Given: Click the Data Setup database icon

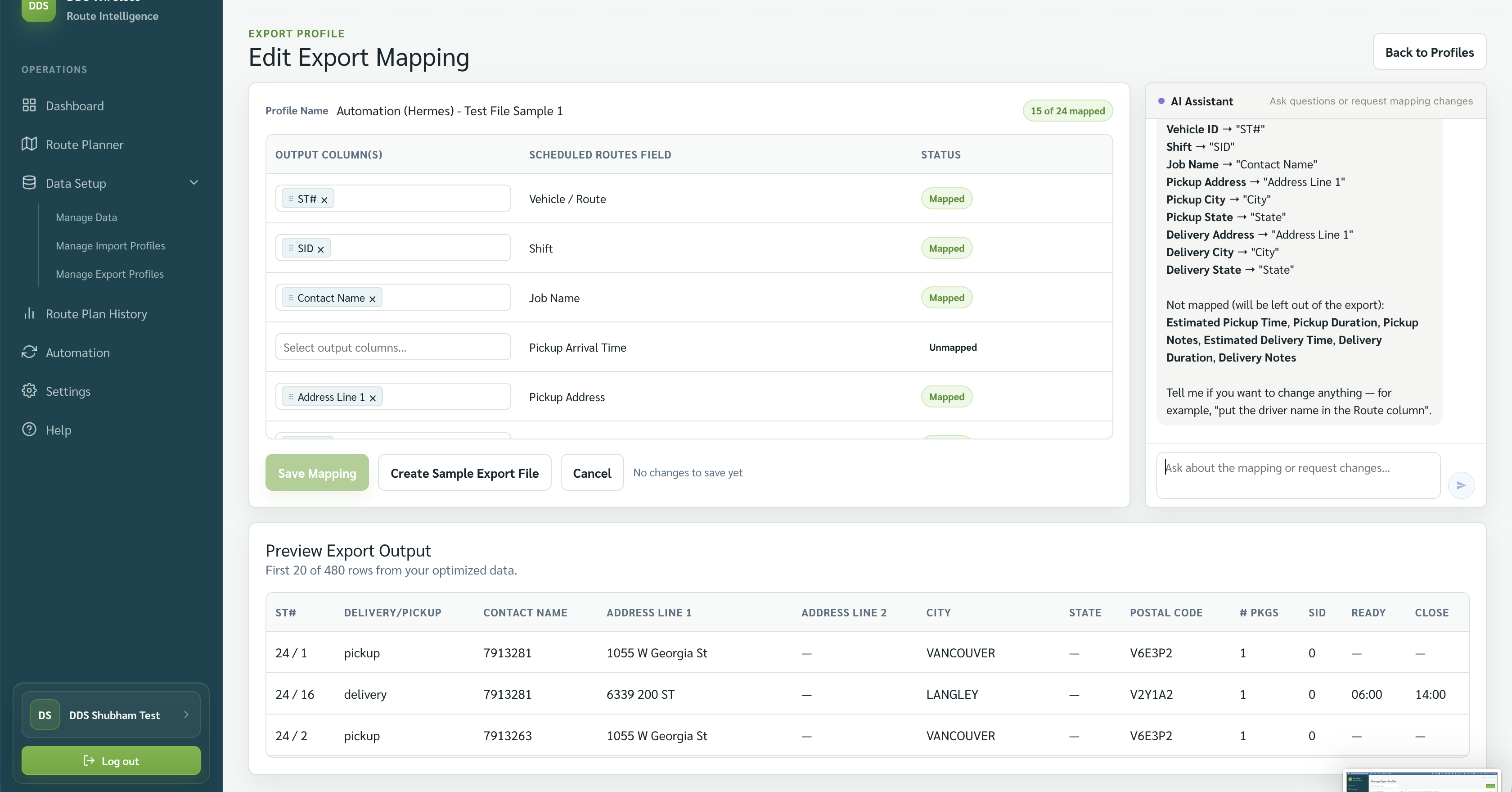Looking at the screenshot, I should 29,183.
